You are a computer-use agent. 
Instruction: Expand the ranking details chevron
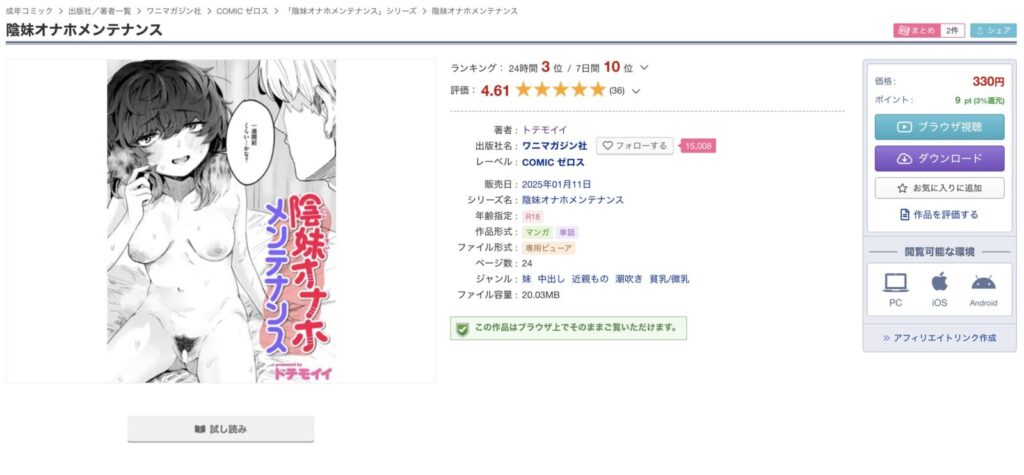point(644,67)
